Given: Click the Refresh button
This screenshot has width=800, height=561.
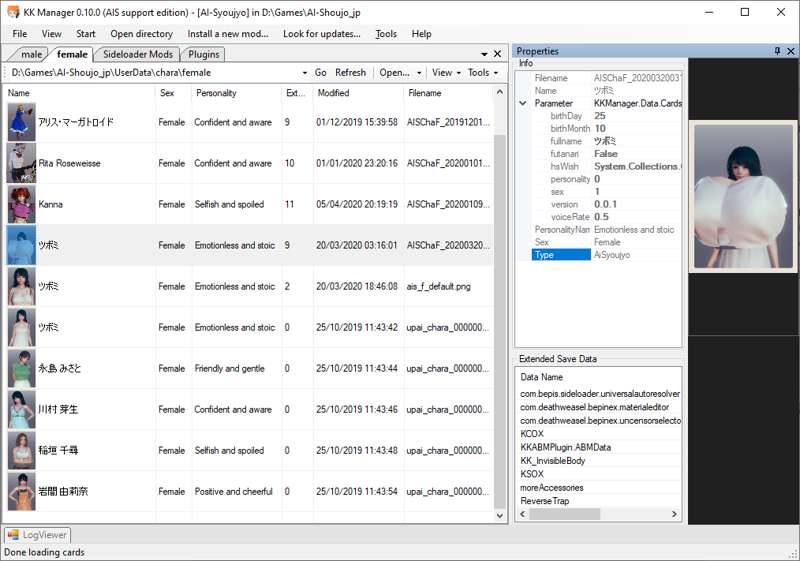Looking at the screenshot, I should (x=351, y=72).
